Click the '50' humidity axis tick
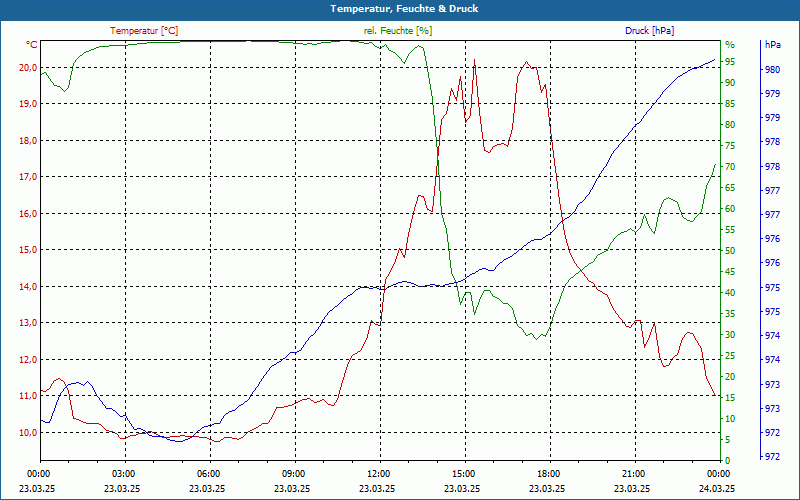 tap(730, 251)
